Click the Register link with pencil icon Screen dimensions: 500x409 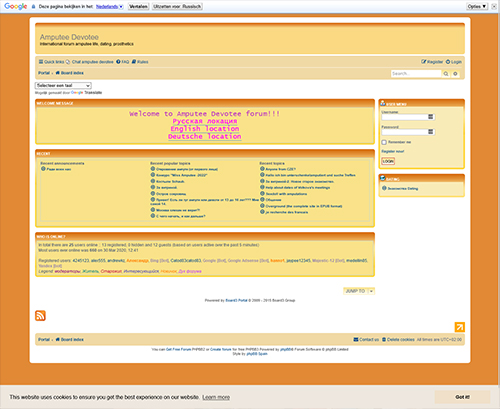432,62
